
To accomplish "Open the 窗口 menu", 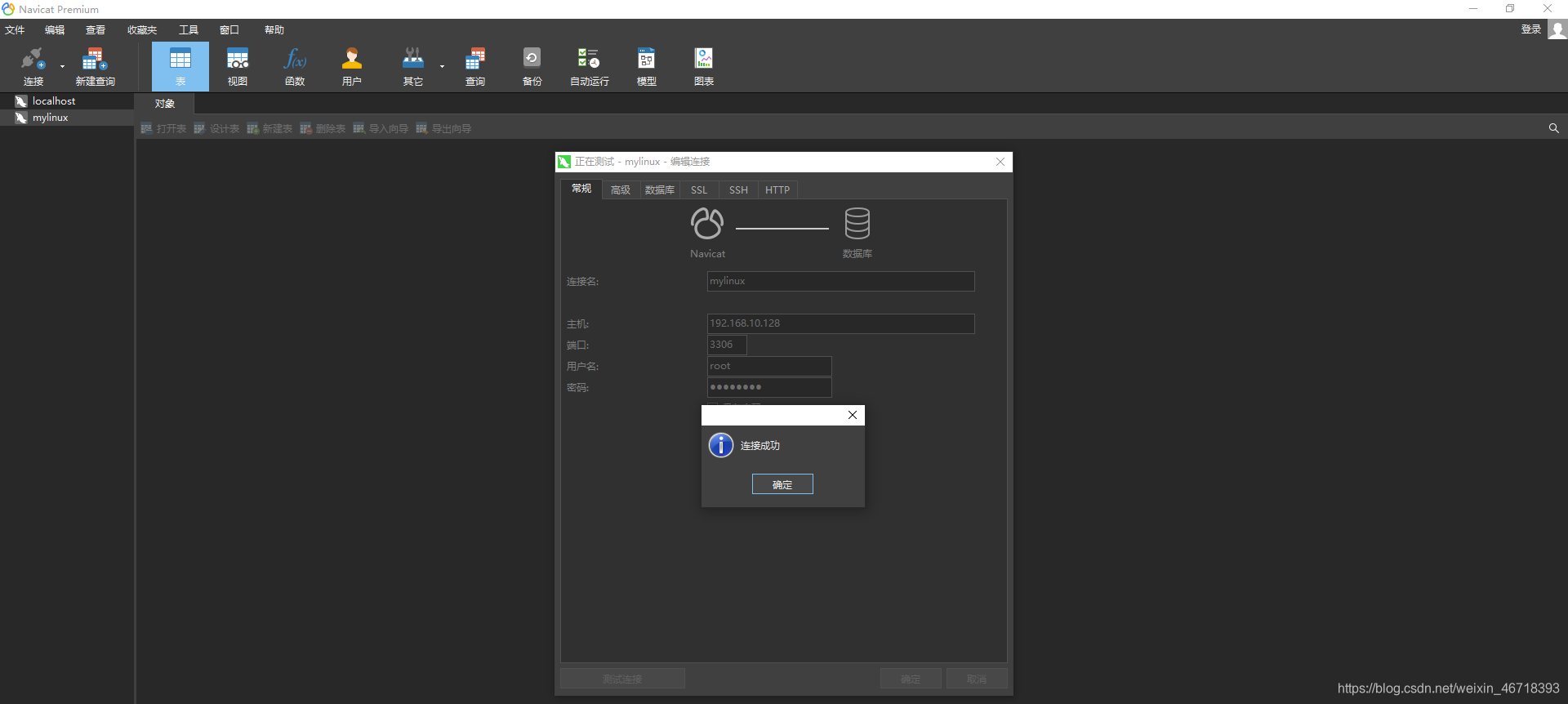I will [x=229, y=30].
